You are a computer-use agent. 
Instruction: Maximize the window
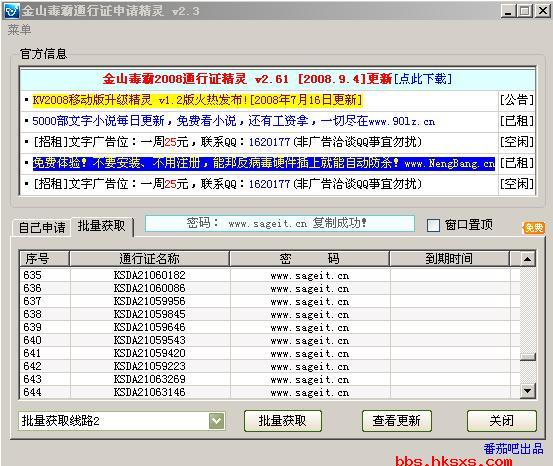(x=524, y=11)
